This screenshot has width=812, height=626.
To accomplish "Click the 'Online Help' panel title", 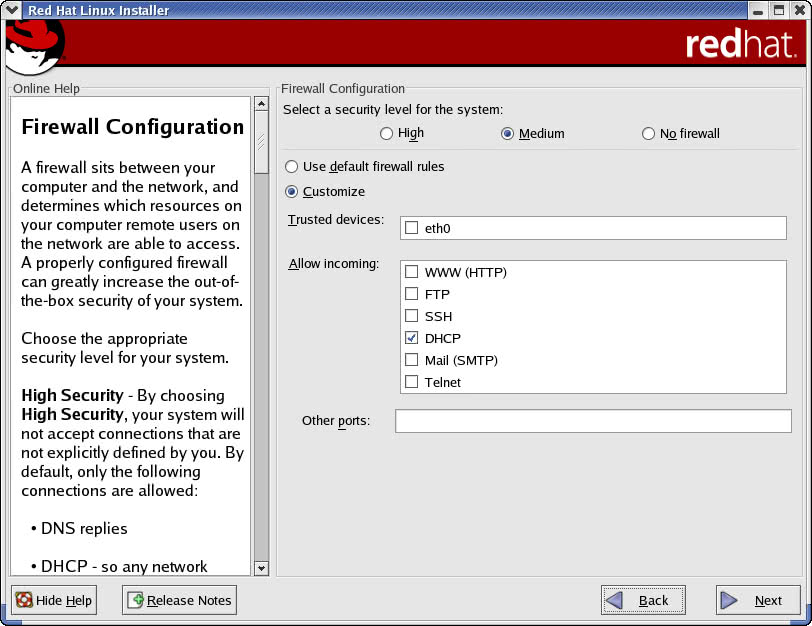I will click(47, 89).
